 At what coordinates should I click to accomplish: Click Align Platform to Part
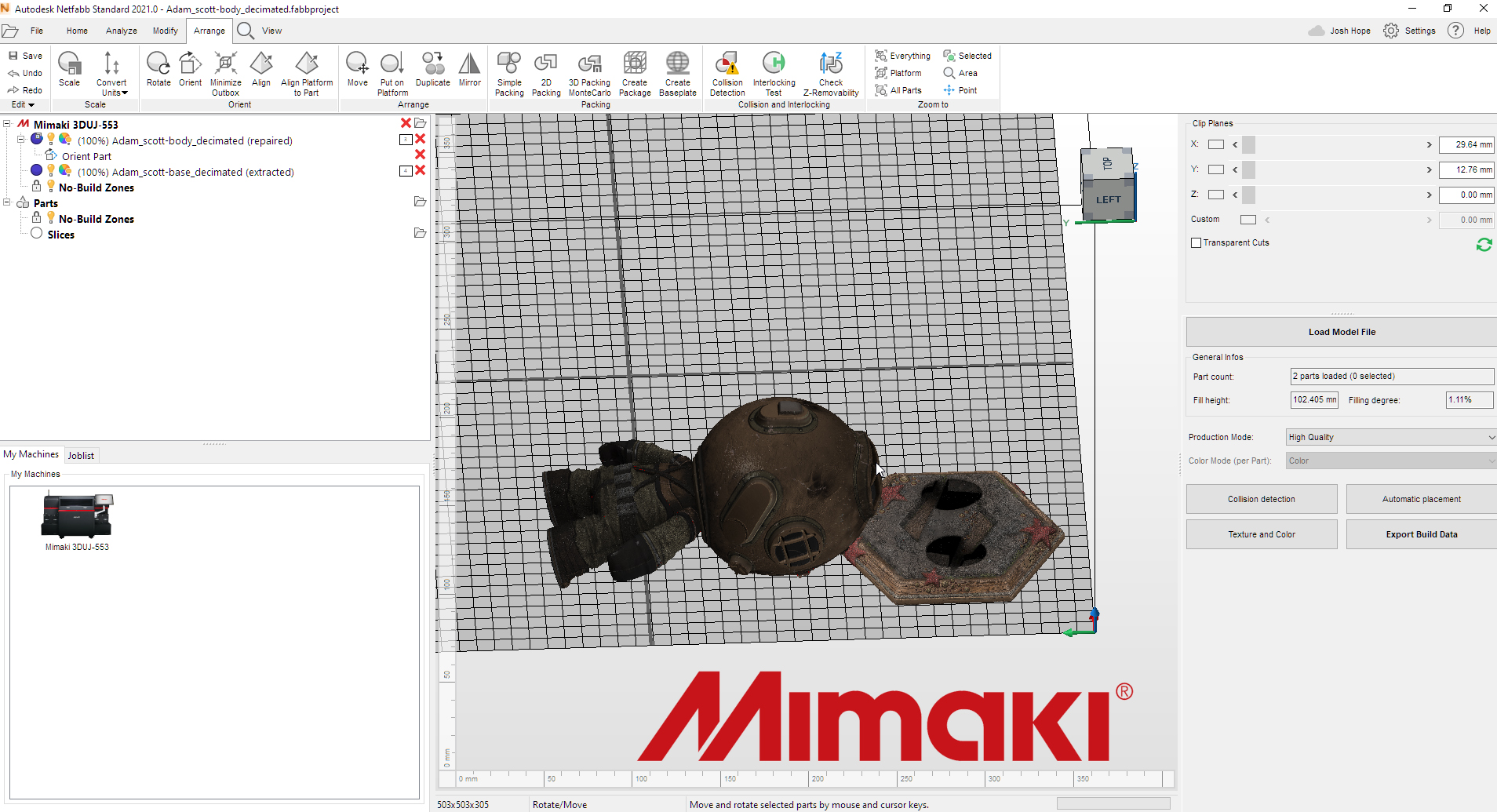(x=307, y=74)
